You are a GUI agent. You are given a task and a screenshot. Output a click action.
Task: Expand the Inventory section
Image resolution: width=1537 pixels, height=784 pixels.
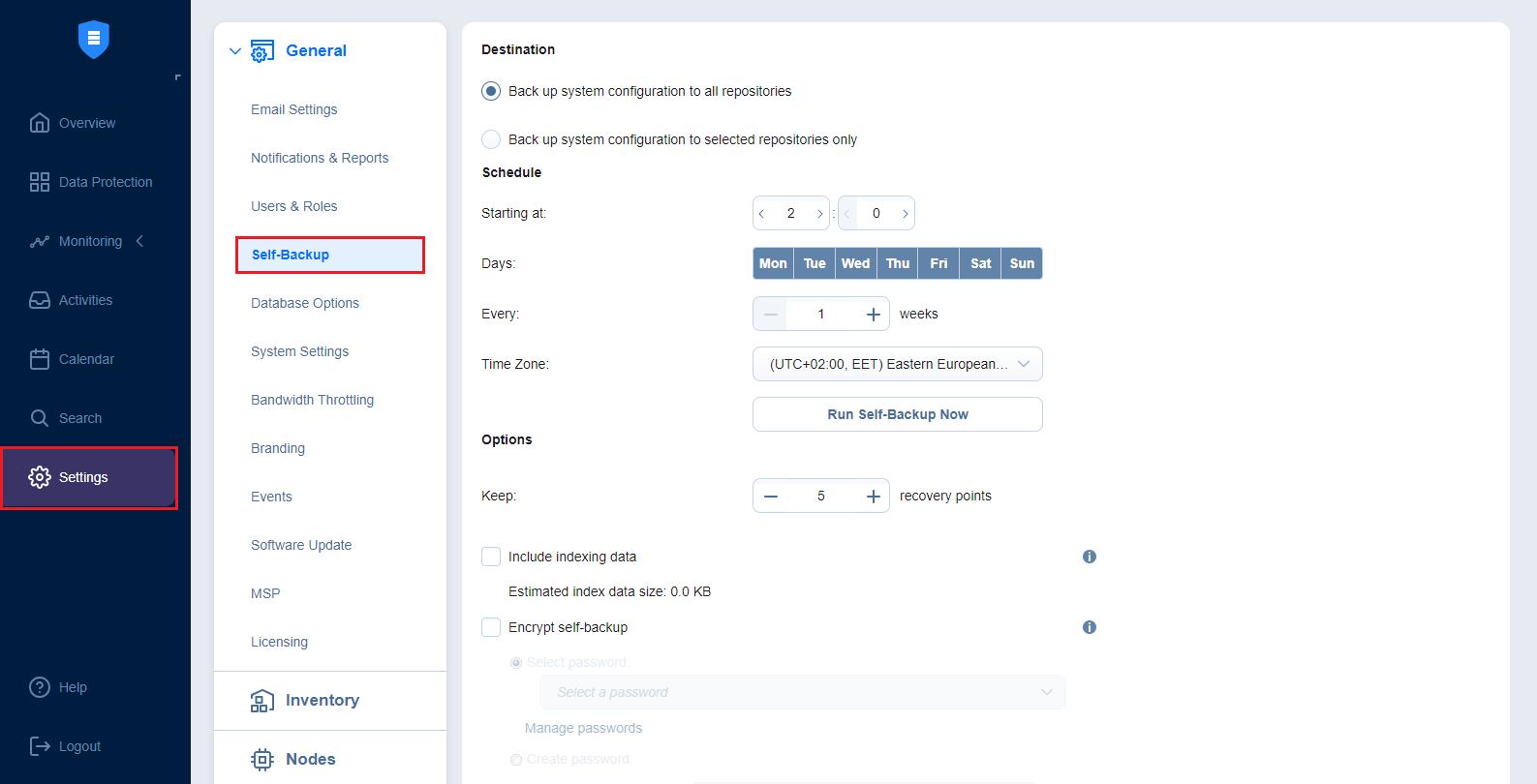[322, 701]
